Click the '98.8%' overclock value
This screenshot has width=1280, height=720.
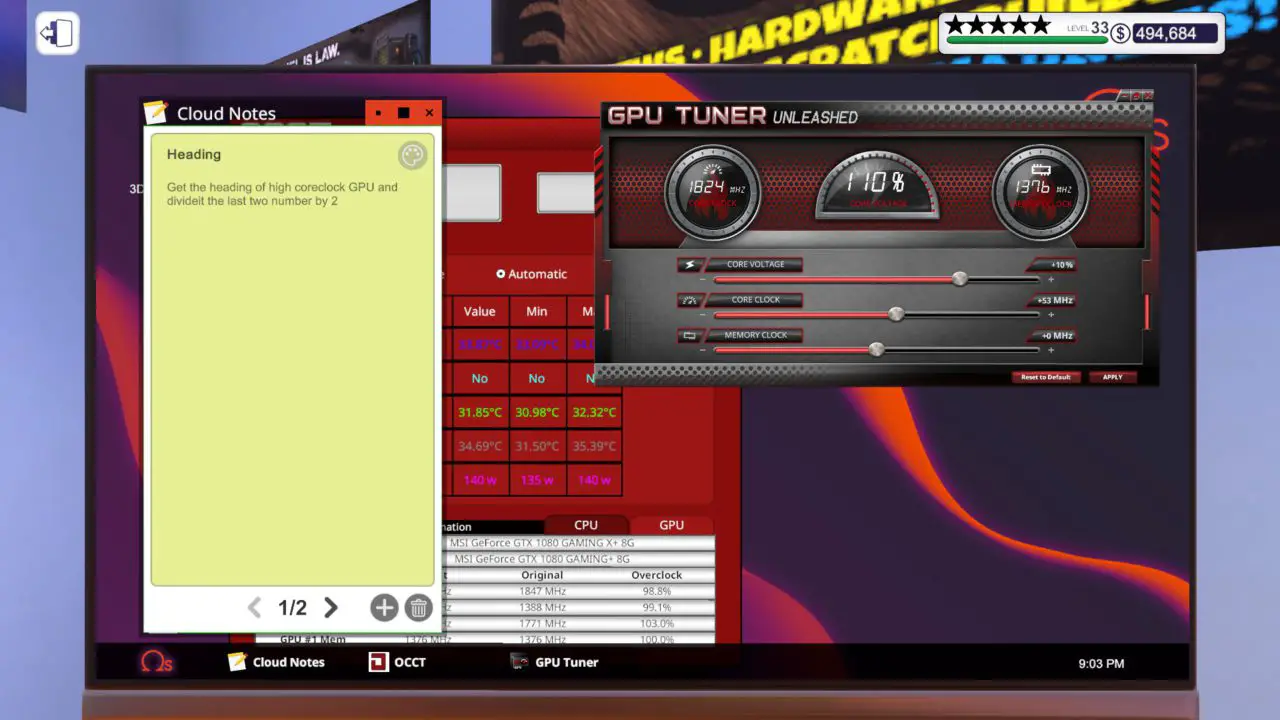tap(657, 591)
